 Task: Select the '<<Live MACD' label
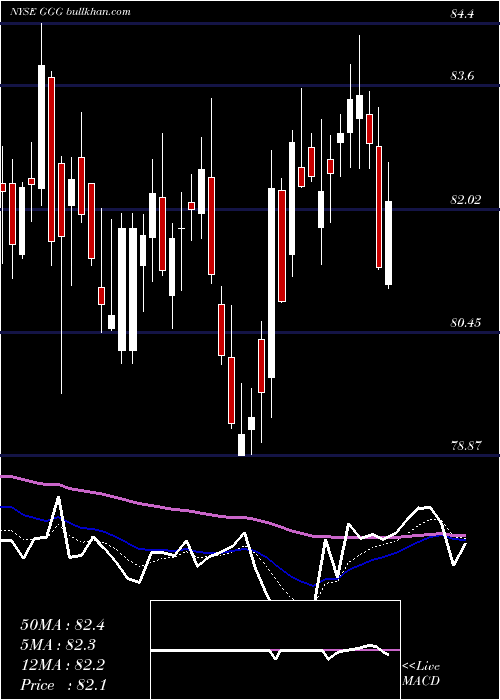pos(421,674)
